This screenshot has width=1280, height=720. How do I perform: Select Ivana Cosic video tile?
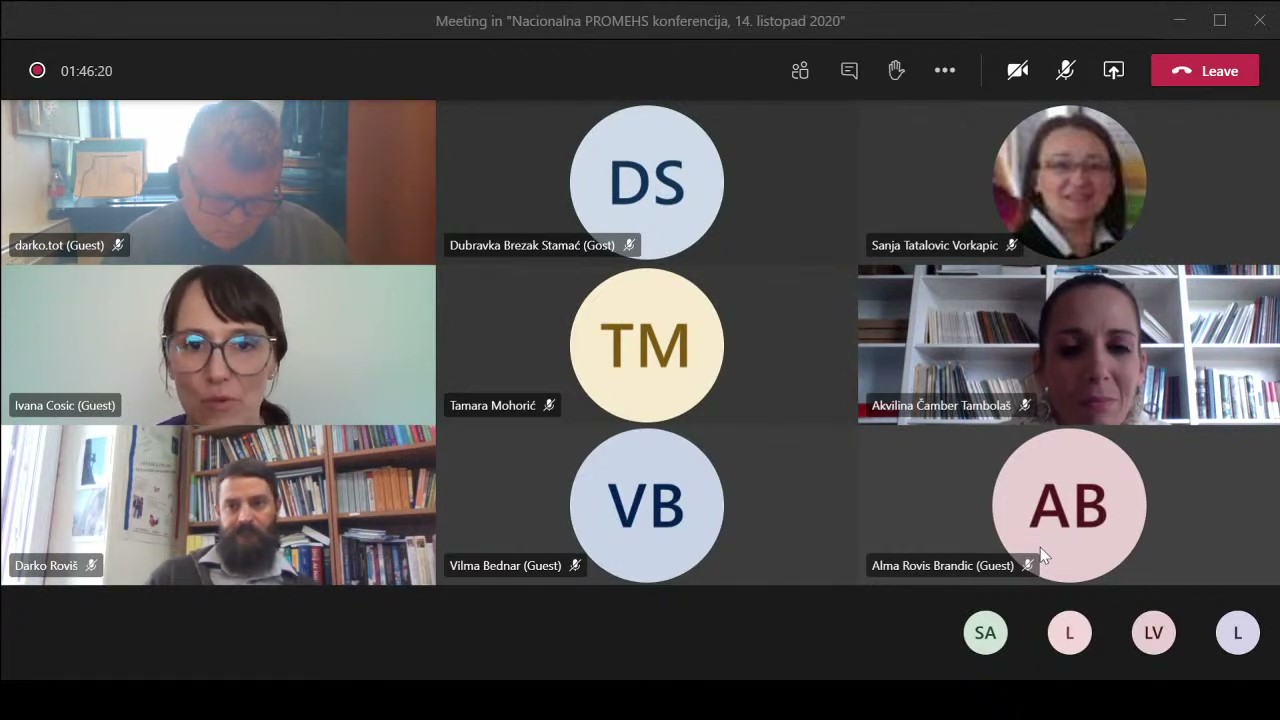218,345
